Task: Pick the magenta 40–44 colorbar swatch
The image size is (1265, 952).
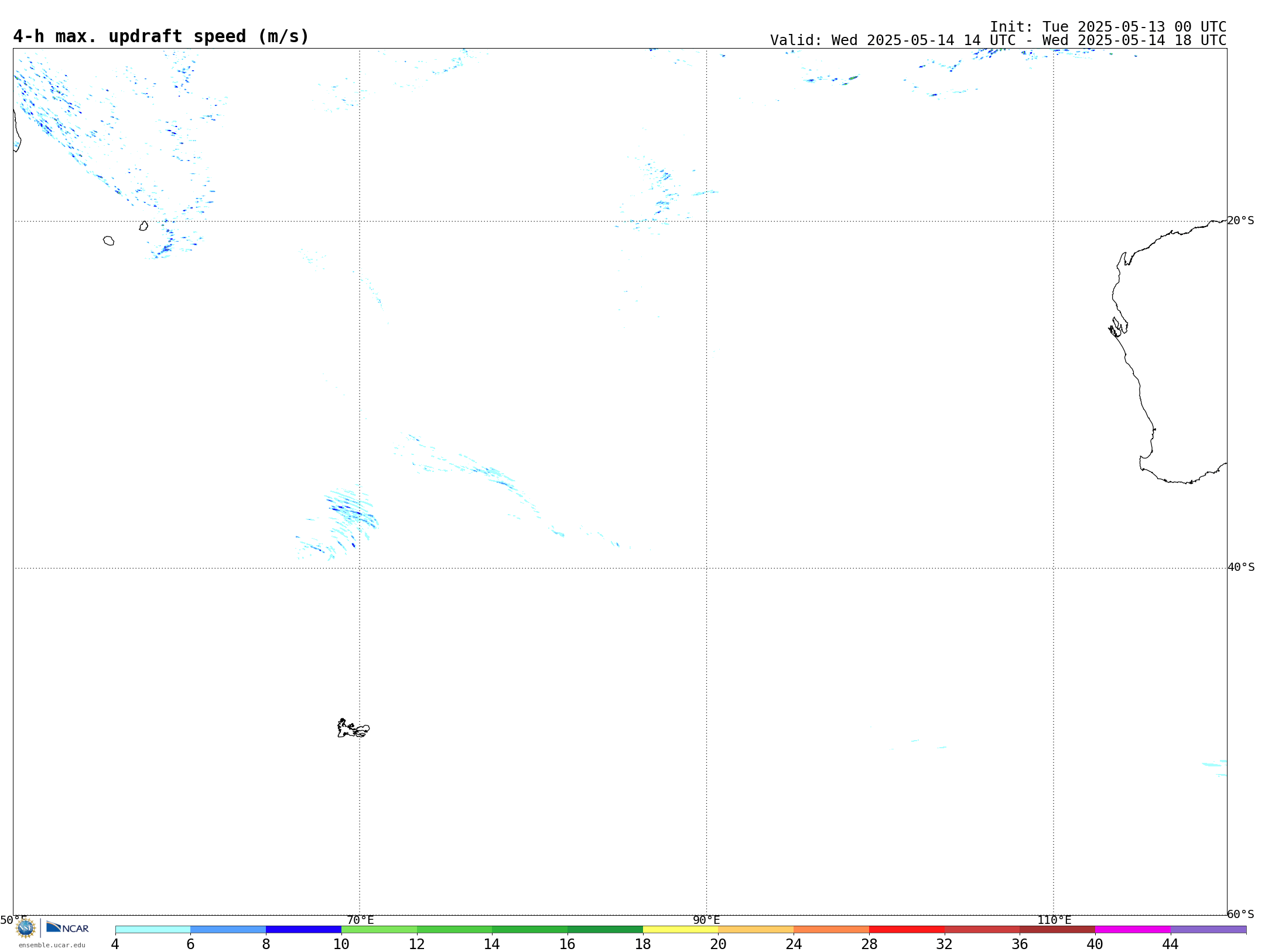Action: tap(1133, 929)
